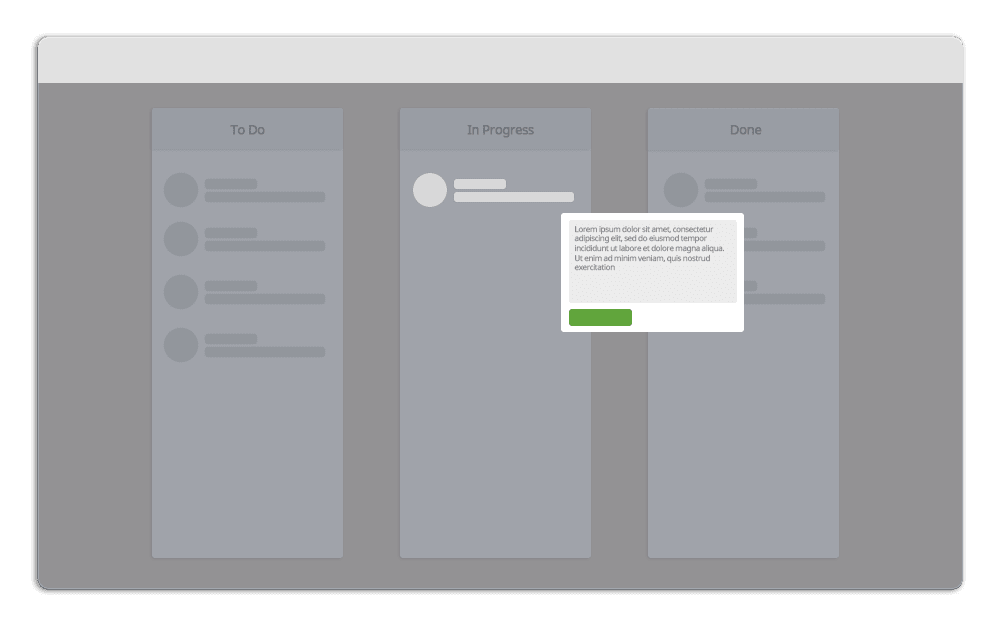Click the third To Do card's description bar

[265, 299]
